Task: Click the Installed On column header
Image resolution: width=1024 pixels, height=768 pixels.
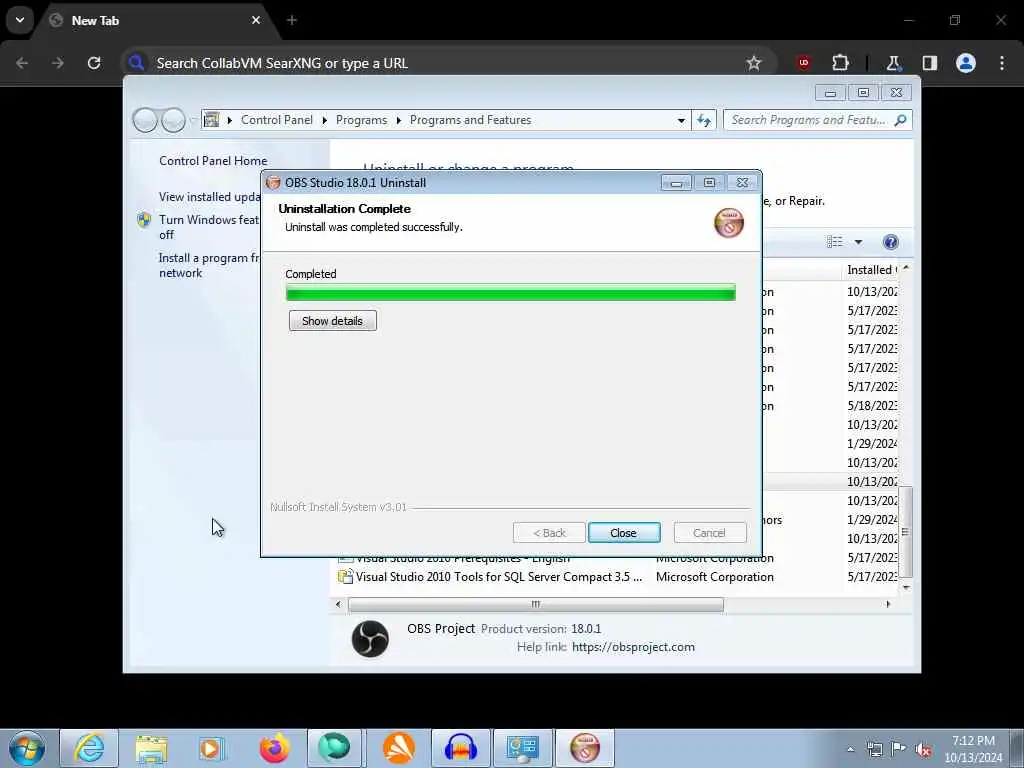Action: coord(871,270)
